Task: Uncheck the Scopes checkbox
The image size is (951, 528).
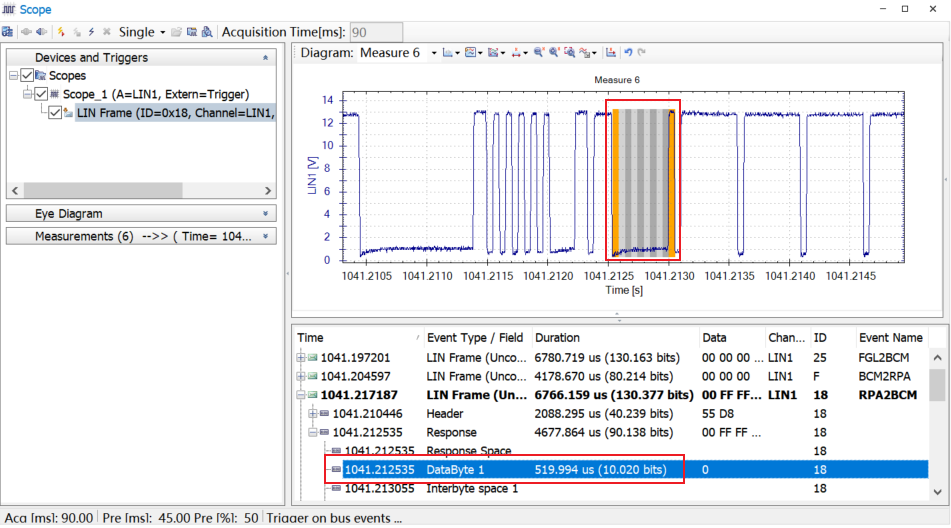Action: point(27,75)
